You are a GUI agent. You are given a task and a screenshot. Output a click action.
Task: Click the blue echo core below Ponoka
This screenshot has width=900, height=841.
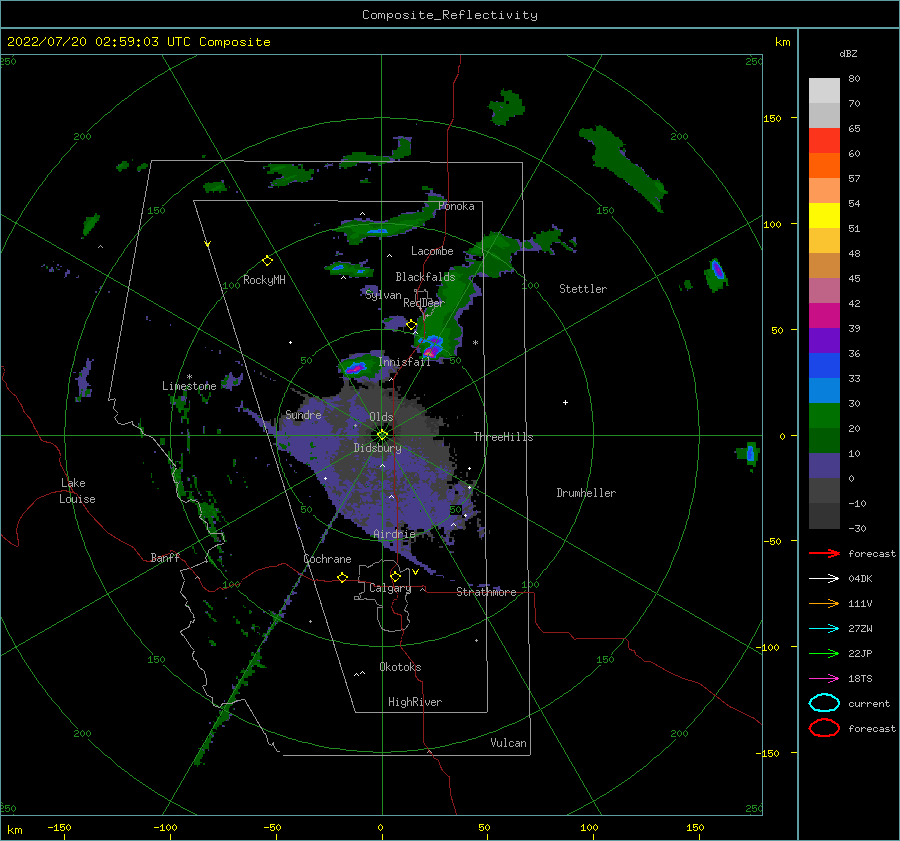[378, 231]
